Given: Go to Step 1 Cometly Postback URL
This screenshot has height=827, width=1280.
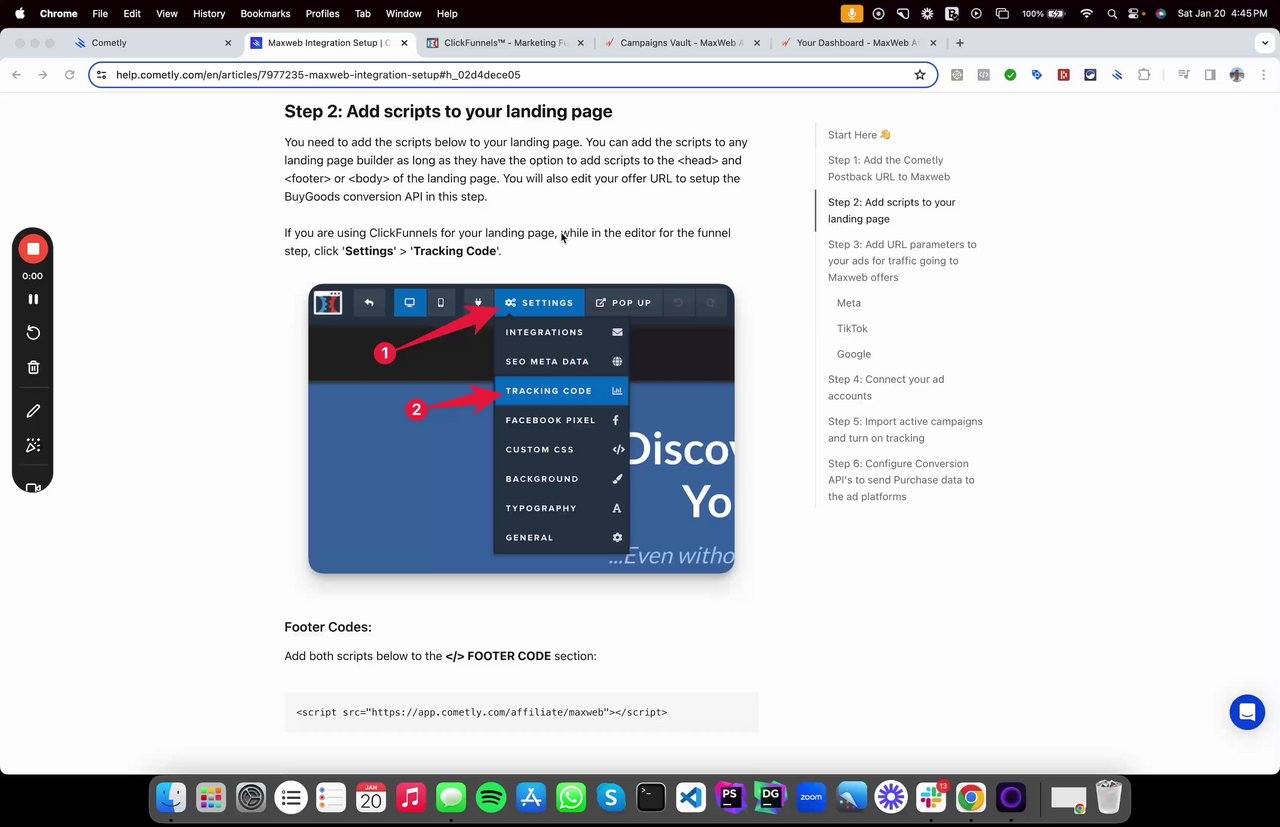Looking at the screenshot, I should click(889, 168).
